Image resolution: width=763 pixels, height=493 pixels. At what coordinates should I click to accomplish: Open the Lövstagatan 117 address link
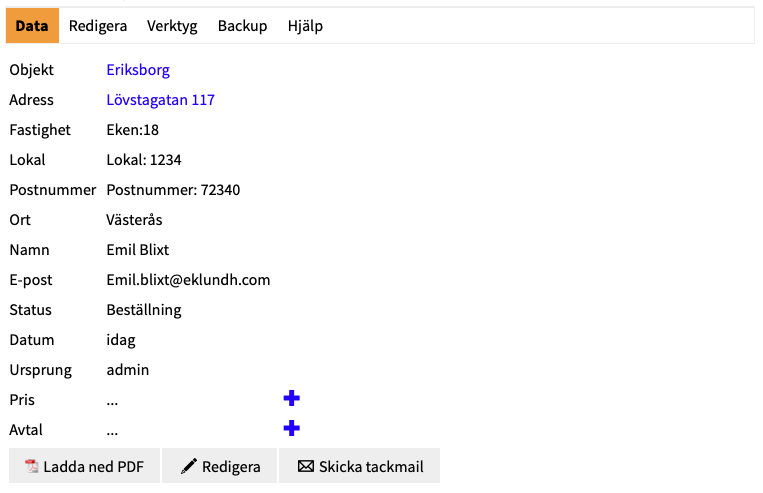point(160,100)
